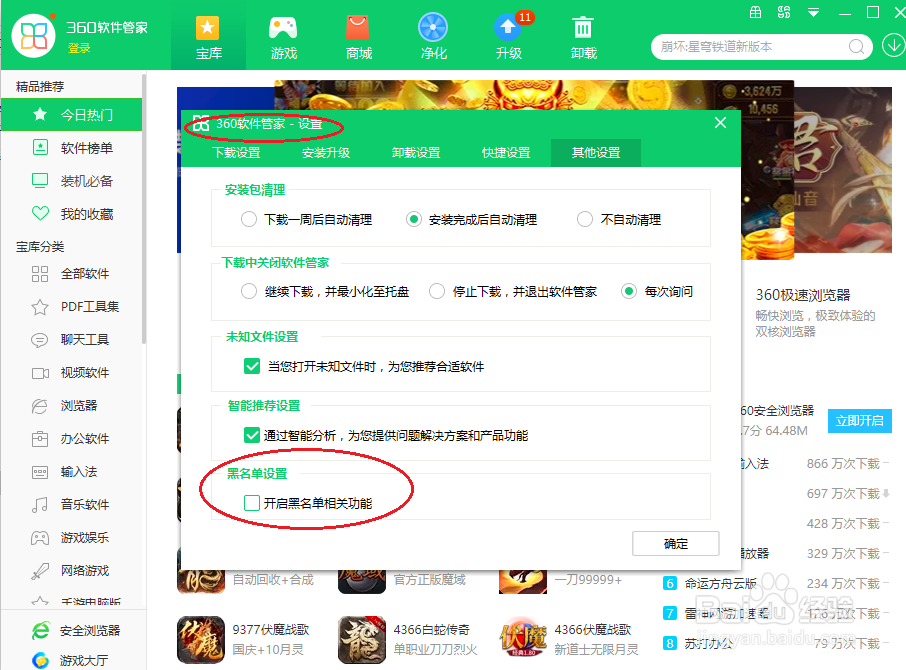Click the 确定 button

pos(675,544)
